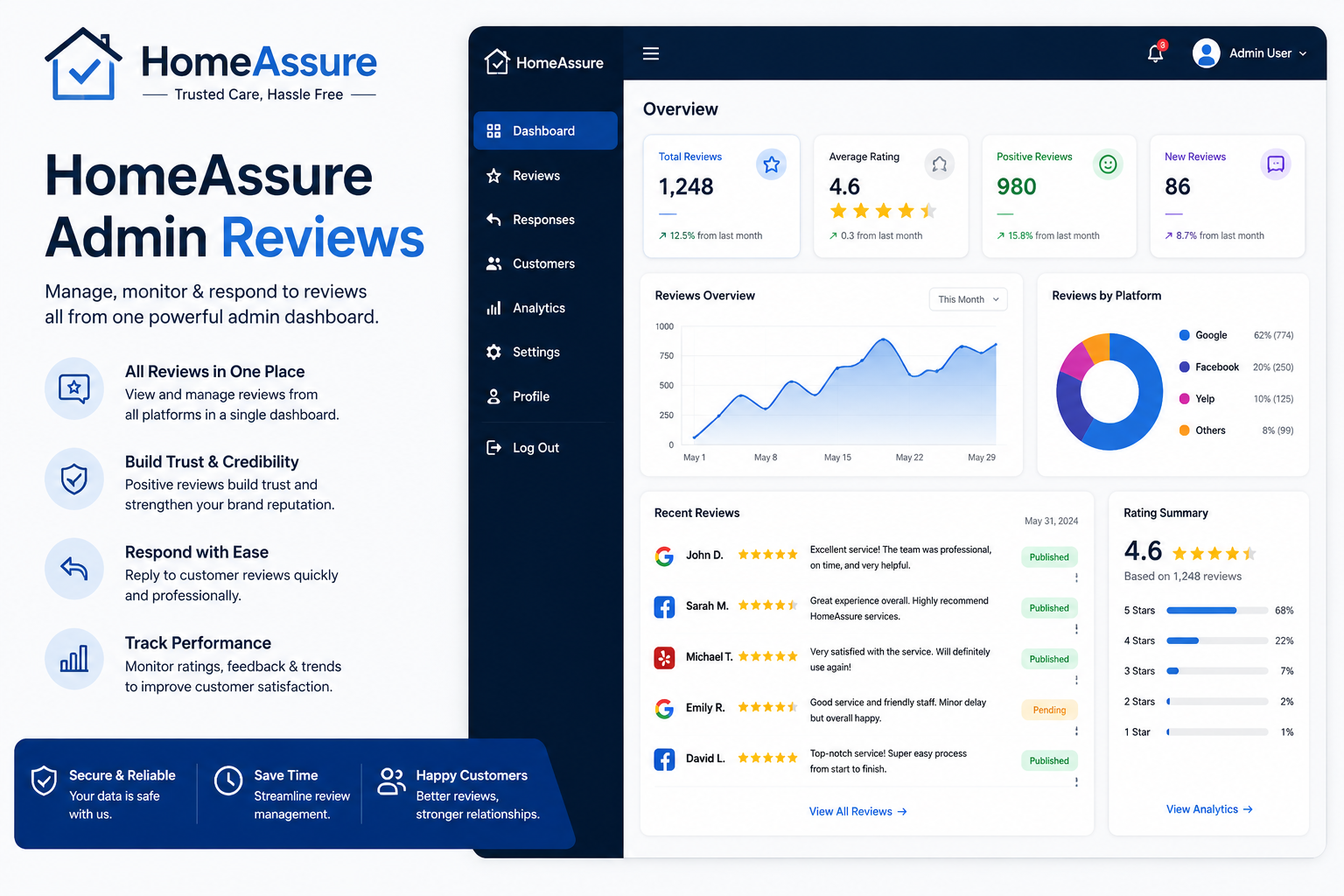Click Facebook icon next to David L.
This screenshot has height=896, width=1344.
(664, 759)
